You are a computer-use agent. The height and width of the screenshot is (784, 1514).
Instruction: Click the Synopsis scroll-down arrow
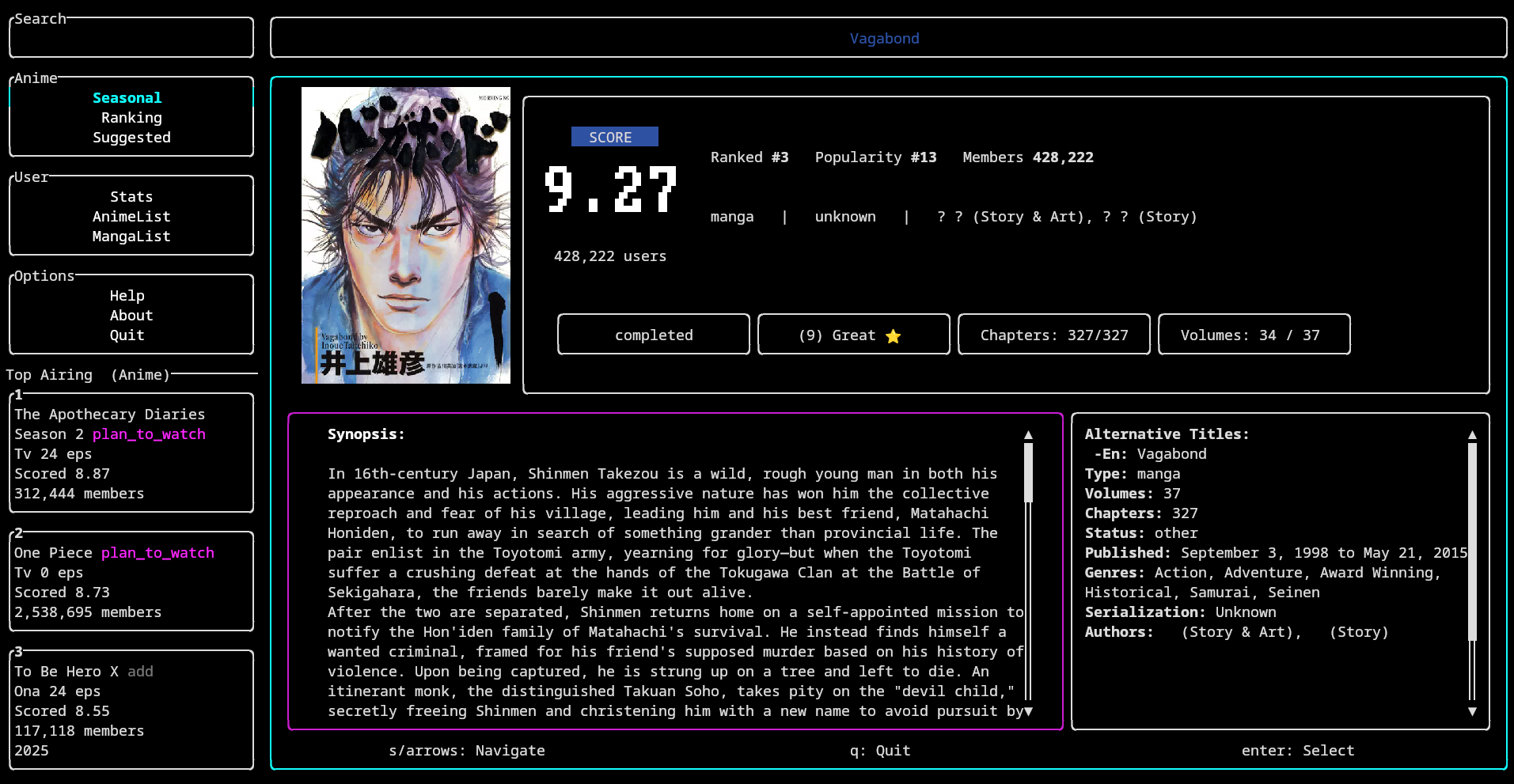[x=1028, y=711]
